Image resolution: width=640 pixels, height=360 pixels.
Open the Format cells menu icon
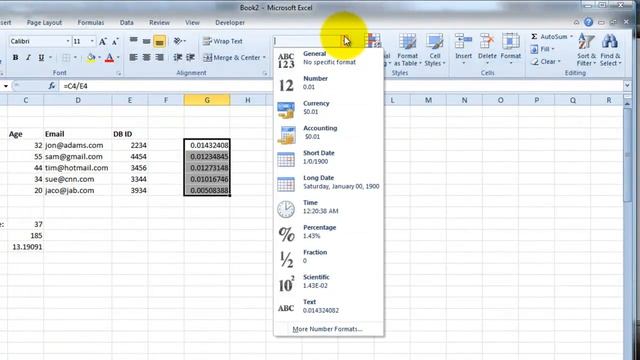point(511,42)
